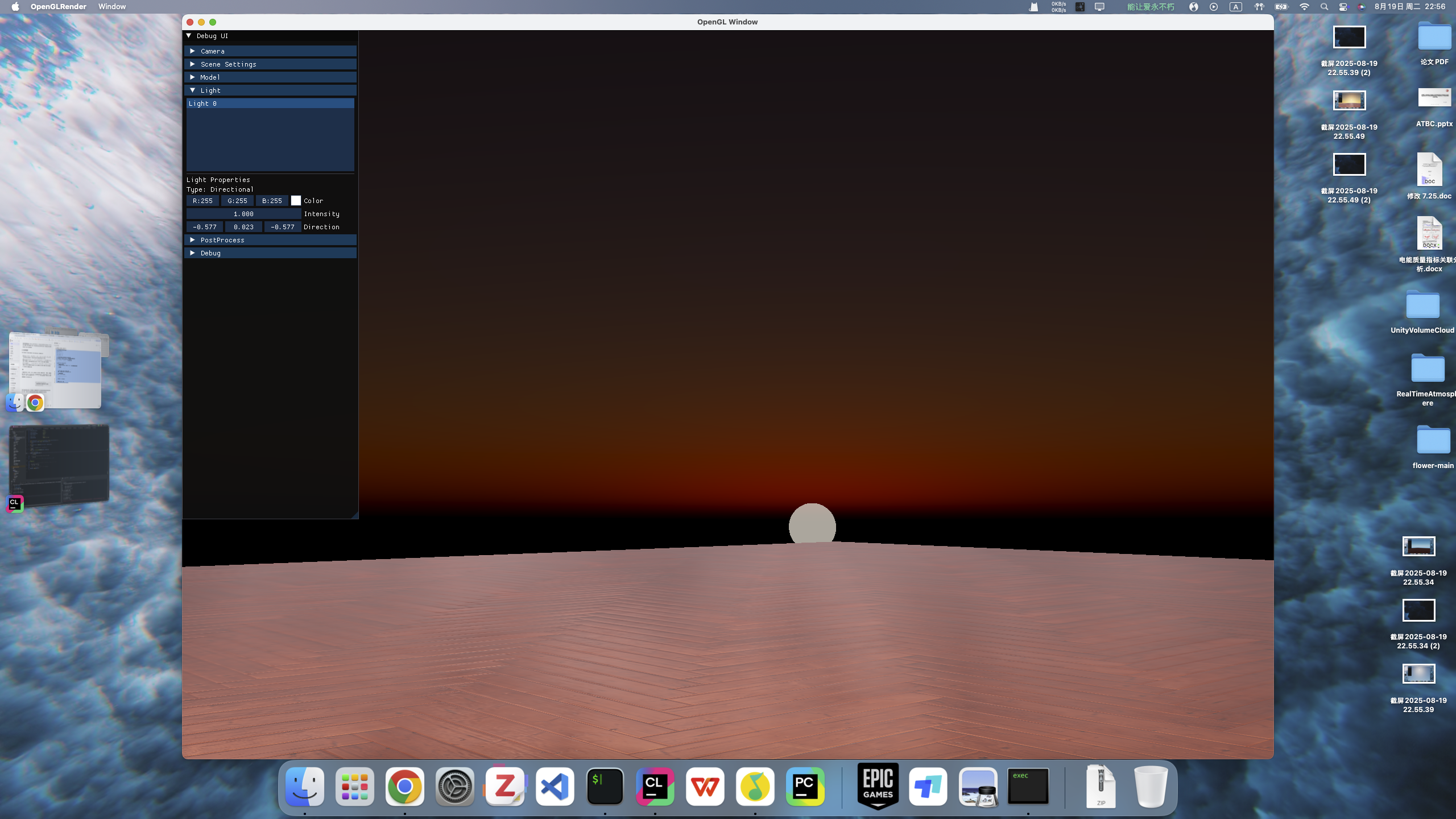Open WPS Office in dock
Image resolution: width=1456 pixels, height=819 pixels.
tap(705, 787)
